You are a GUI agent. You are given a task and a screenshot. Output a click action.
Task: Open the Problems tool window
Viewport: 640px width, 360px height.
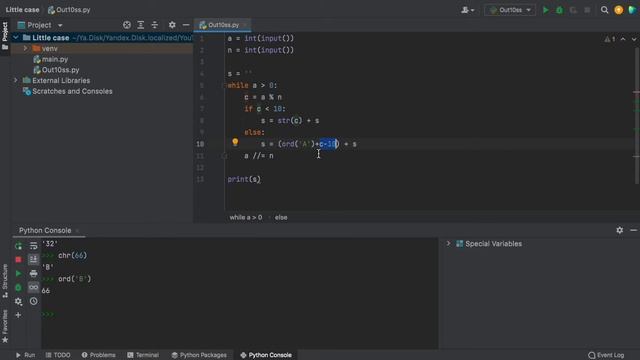98,355
